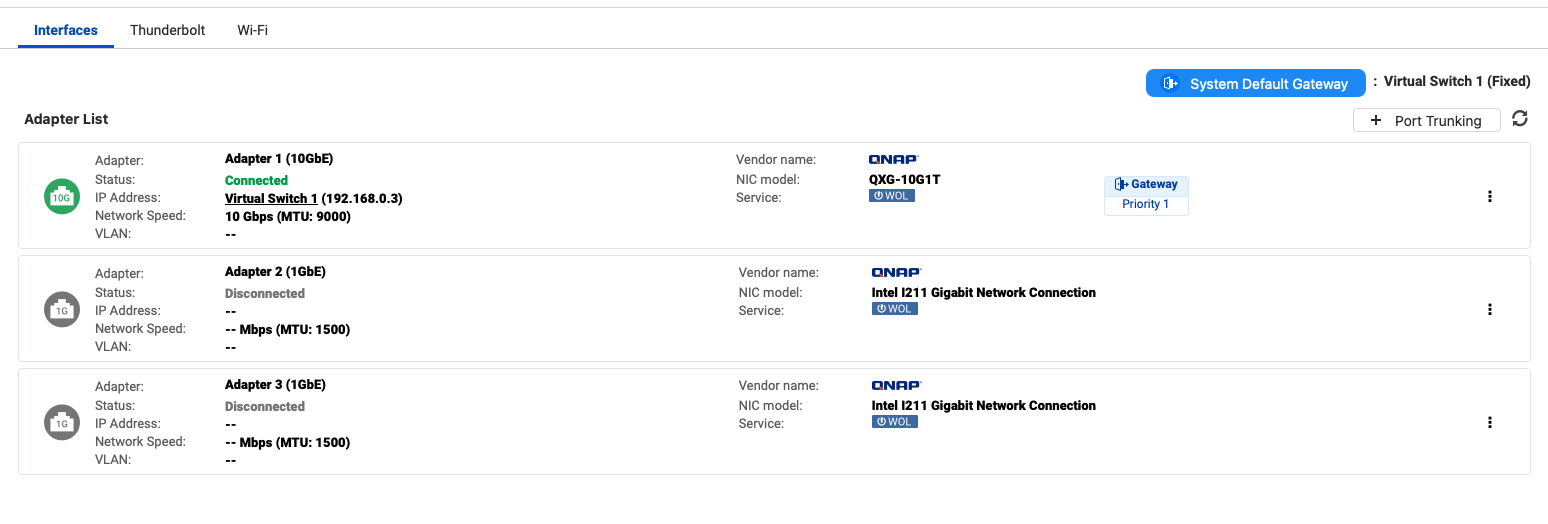Click the Port Trunking button

1426,120
